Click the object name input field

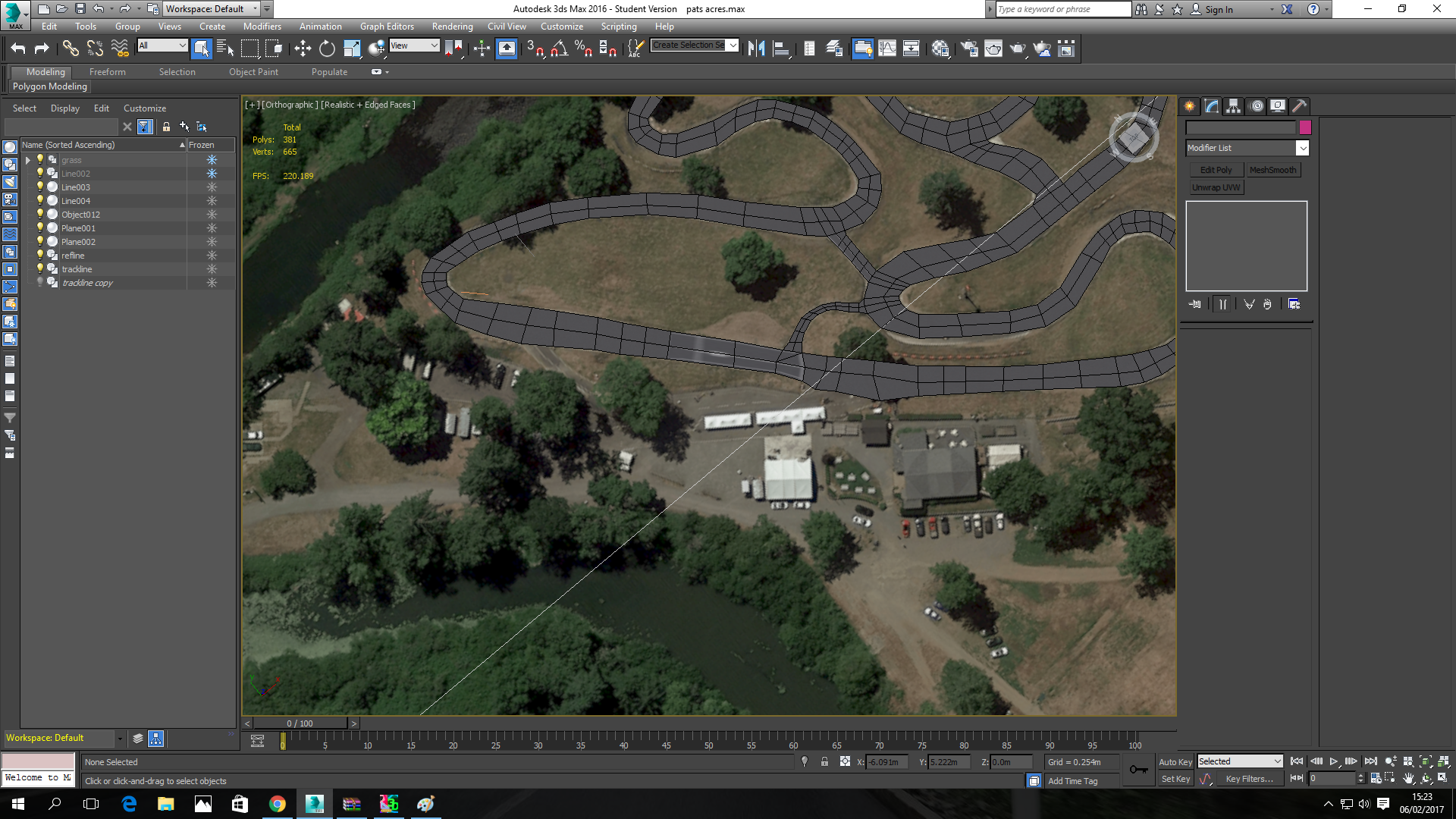click(1241, 127)
